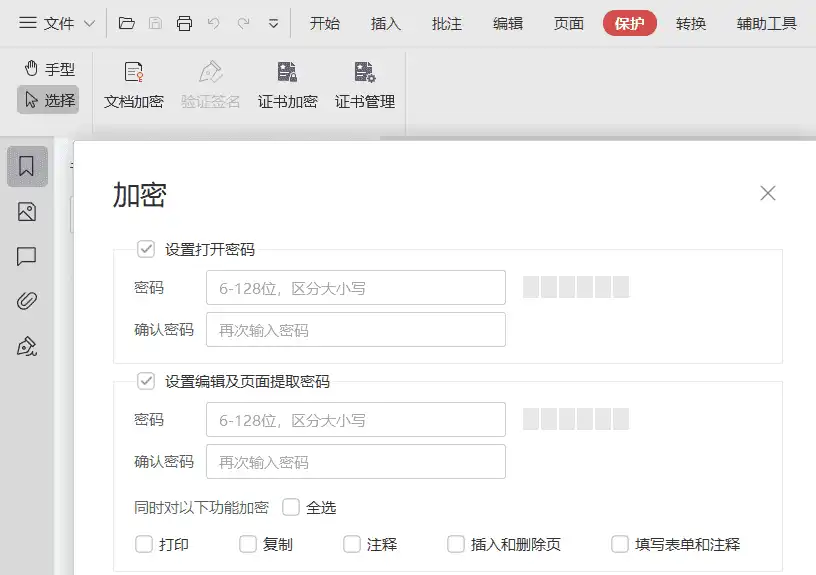Check the 注释 checkbox
This screenshot has height=575, width=816.
(x=352, y=544)
